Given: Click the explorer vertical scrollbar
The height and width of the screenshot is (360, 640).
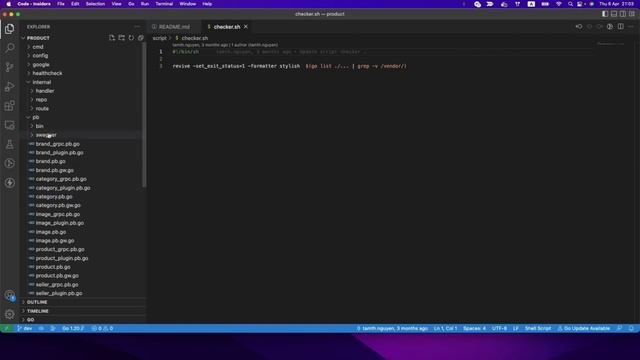Looking at the screenshot, I should tap(144, 115).
